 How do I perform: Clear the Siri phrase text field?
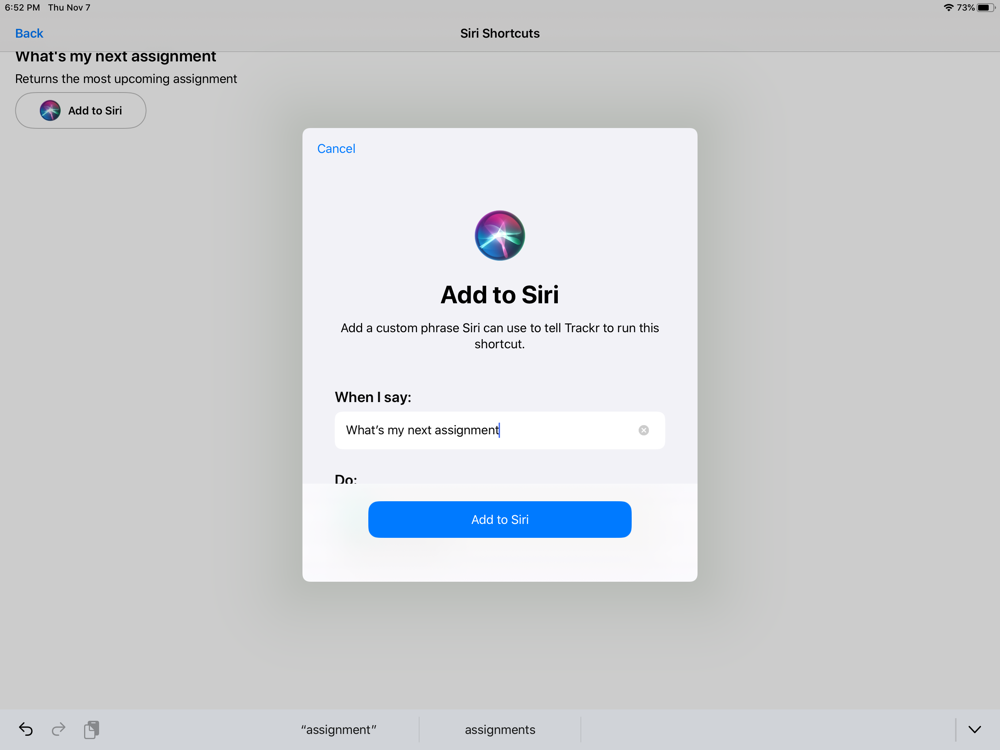[x=643, y=430]
